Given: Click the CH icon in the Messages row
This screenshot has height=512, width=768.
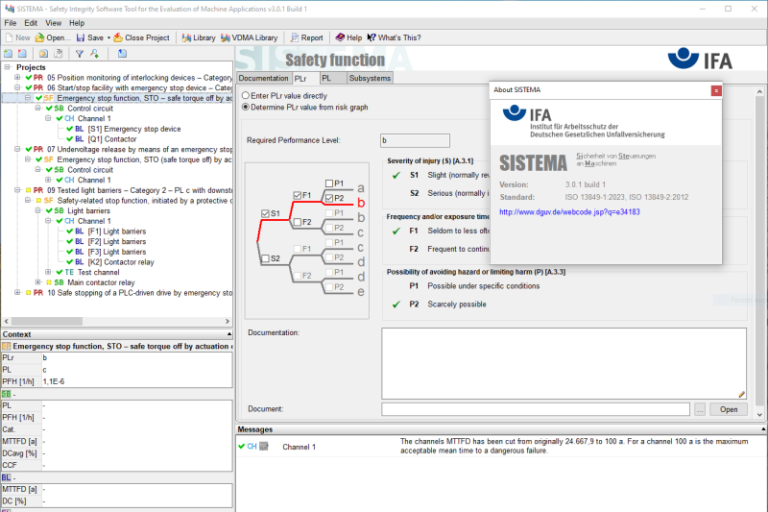Looking at the screenshot, I should coord(252,446).
